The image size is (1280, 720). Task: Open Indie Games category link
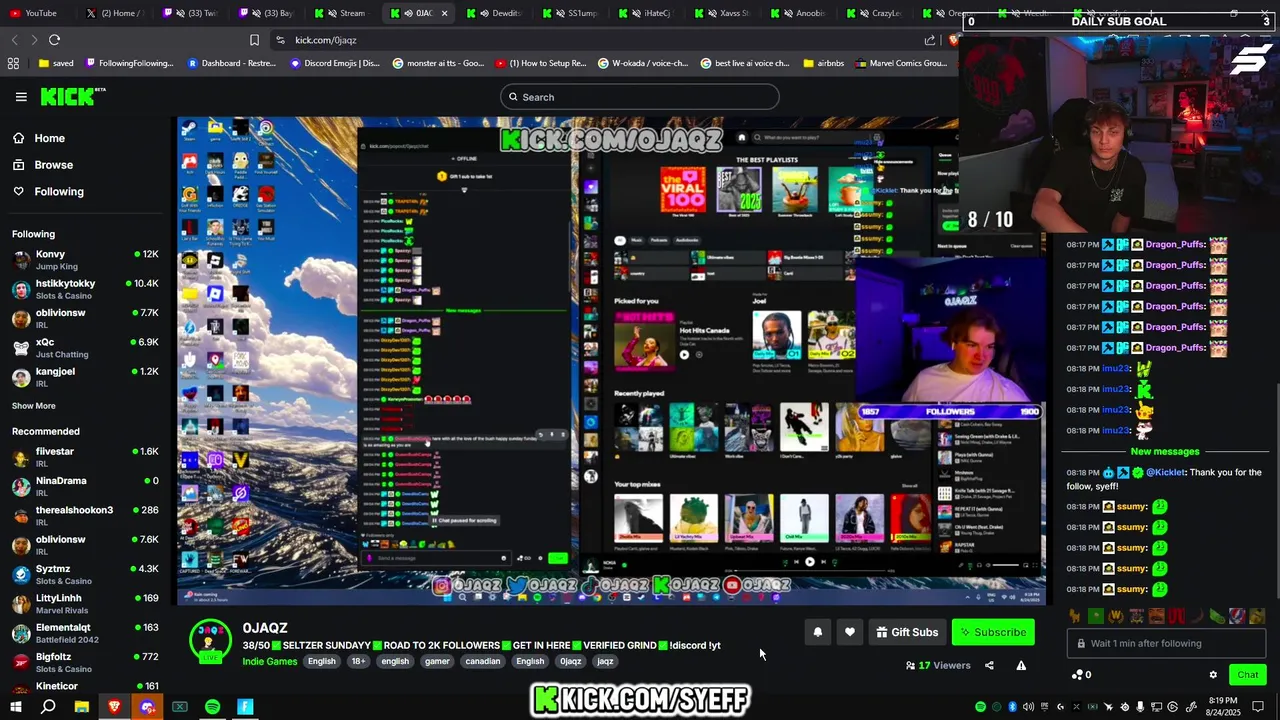pos(270,661)
